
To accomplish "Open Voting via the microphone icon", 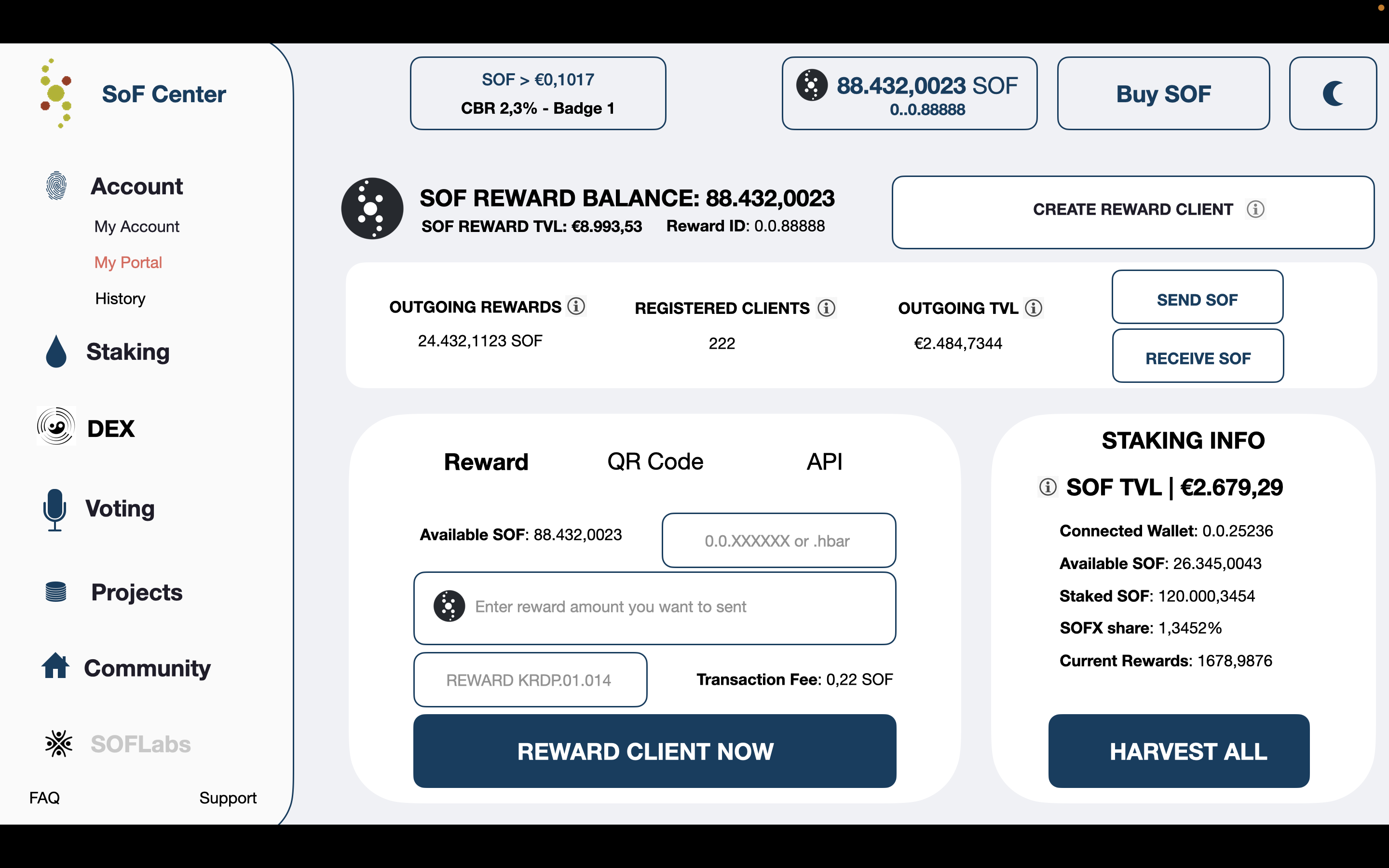I will point(54,509).
